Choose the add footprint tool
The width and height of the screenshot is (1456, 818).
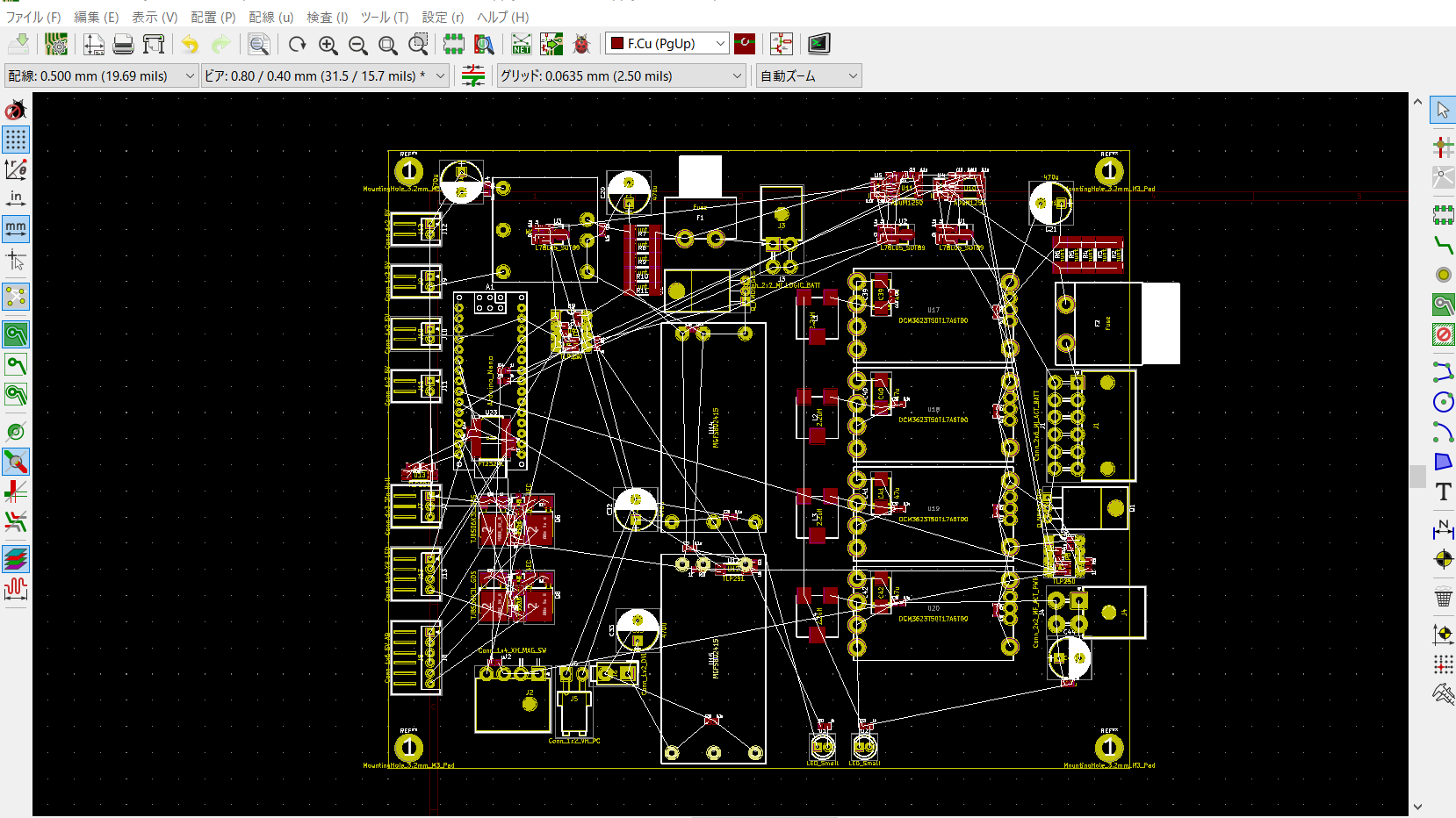point(1443,214)
